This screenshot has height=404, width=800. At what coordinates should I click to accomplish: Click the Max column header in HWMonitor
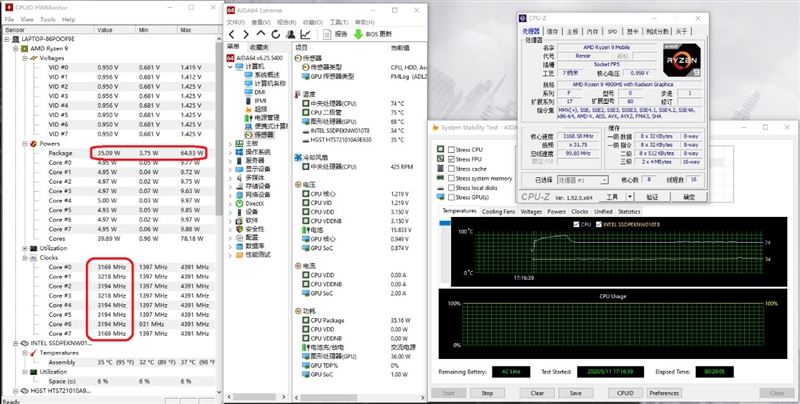point(196,30)
